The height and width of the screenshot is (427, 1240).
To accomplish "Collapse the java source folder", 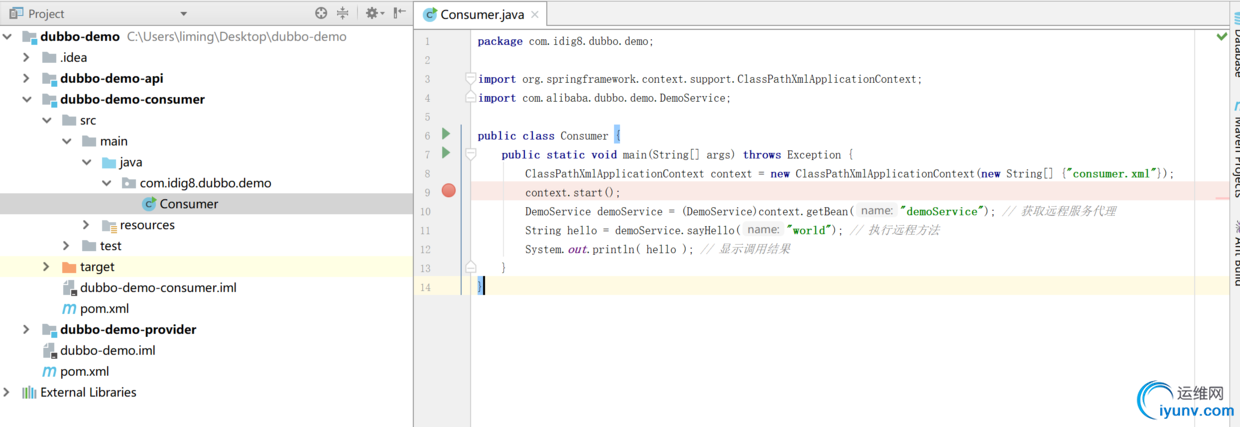I will pos(87,162).
